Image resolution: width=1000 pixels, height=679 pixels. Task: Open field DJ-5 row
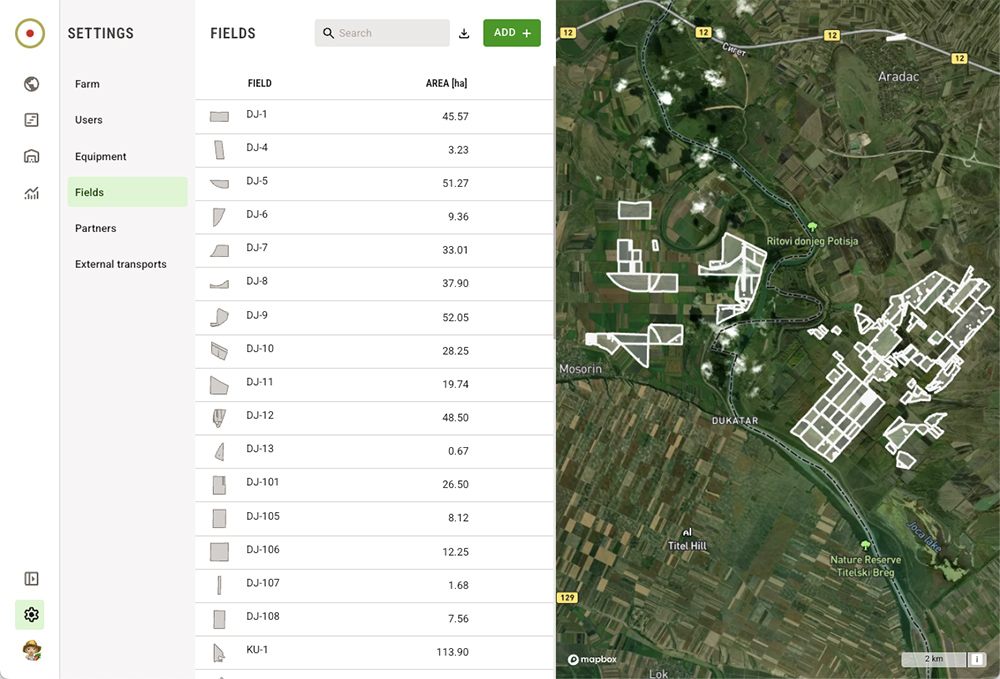click(374, 184)
